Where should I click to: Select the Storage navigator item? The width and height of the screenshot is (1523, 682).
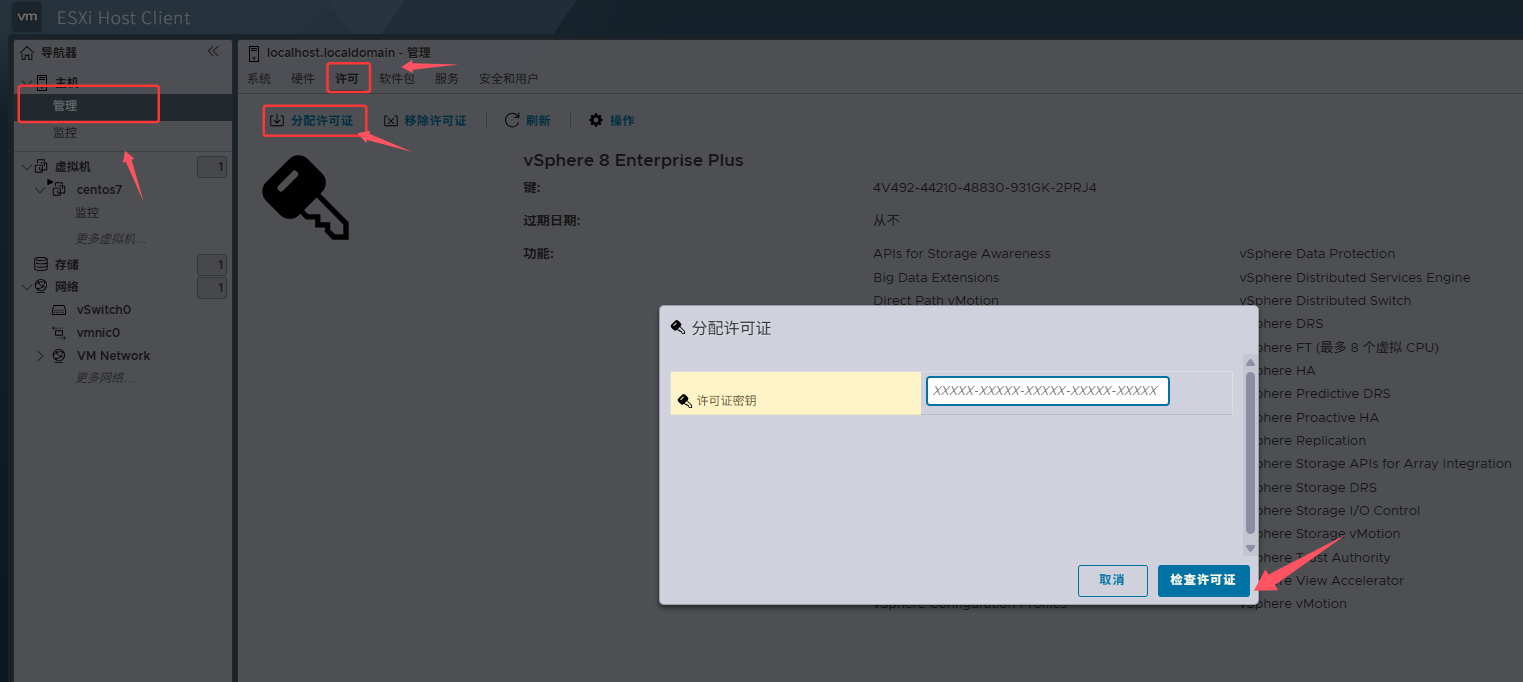click(x=66, y=265)
